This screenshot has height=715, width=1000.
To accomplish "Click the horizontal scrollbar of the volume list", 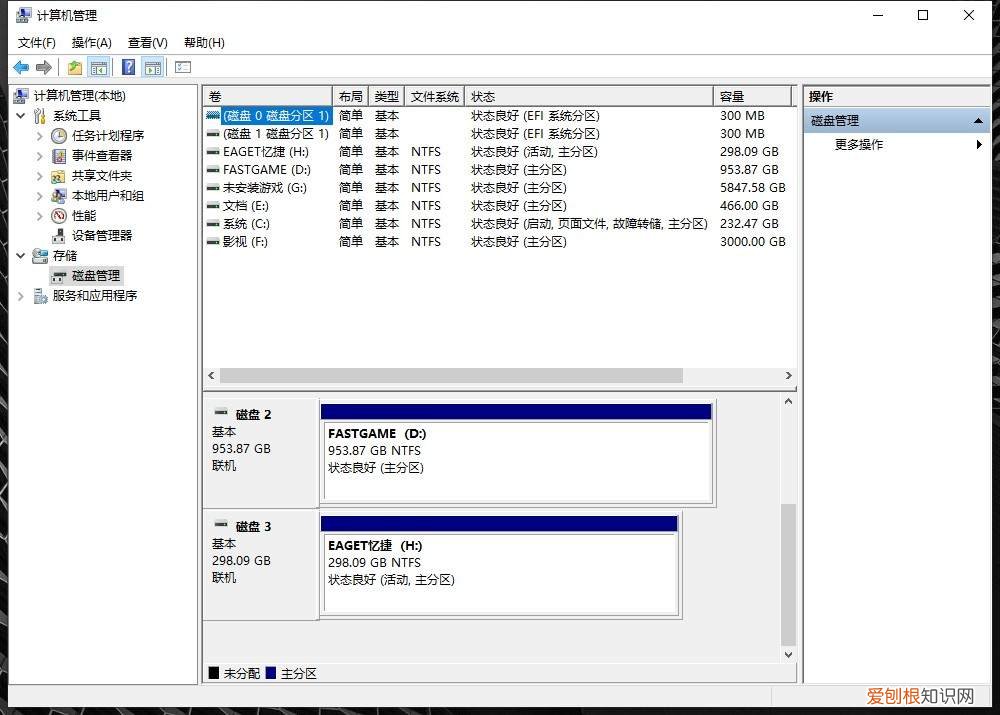I will (x=450, y=376).
